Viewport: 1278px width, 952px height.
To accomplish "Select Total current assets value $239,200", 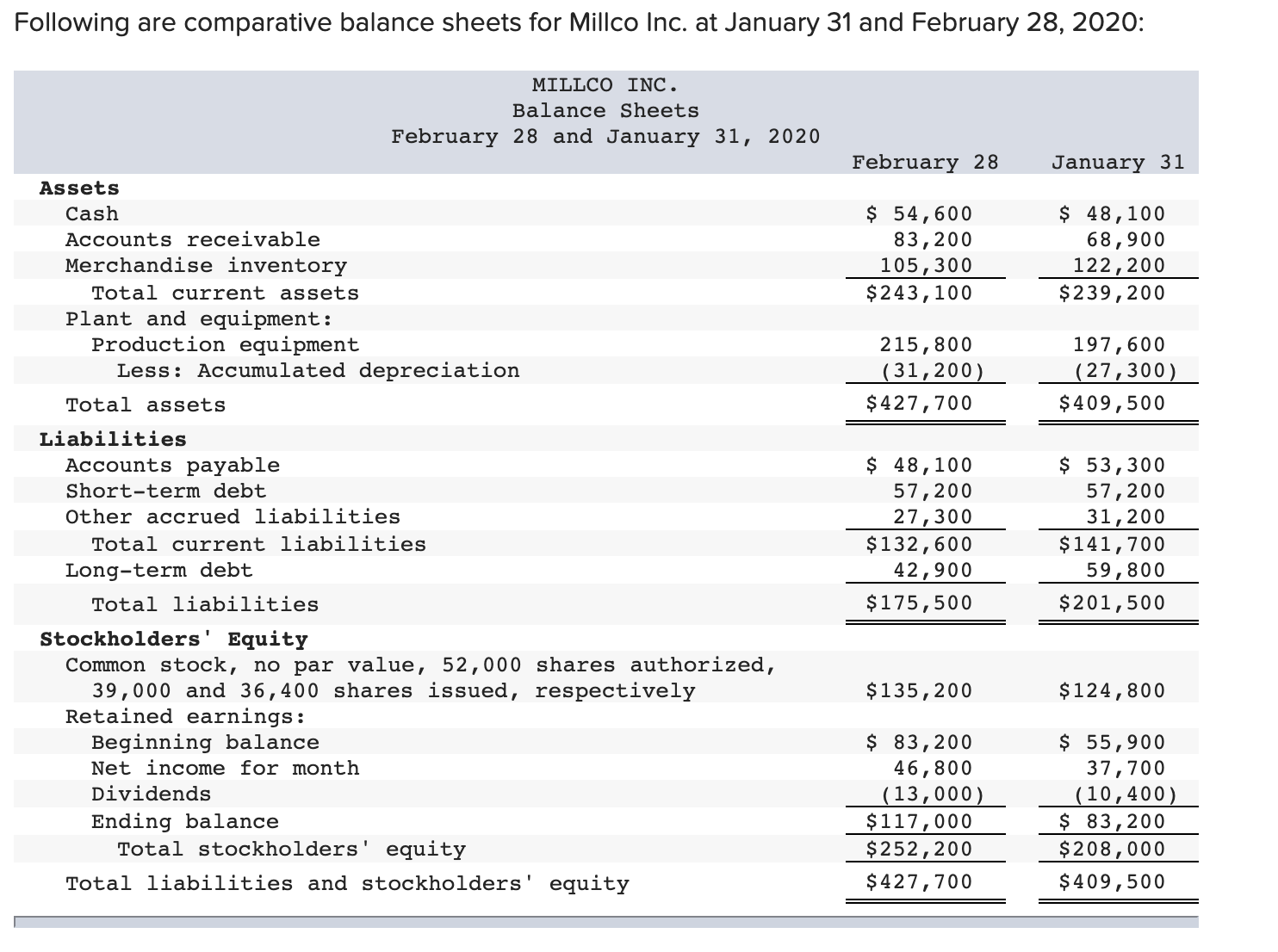I will (x=1112, y=293).
